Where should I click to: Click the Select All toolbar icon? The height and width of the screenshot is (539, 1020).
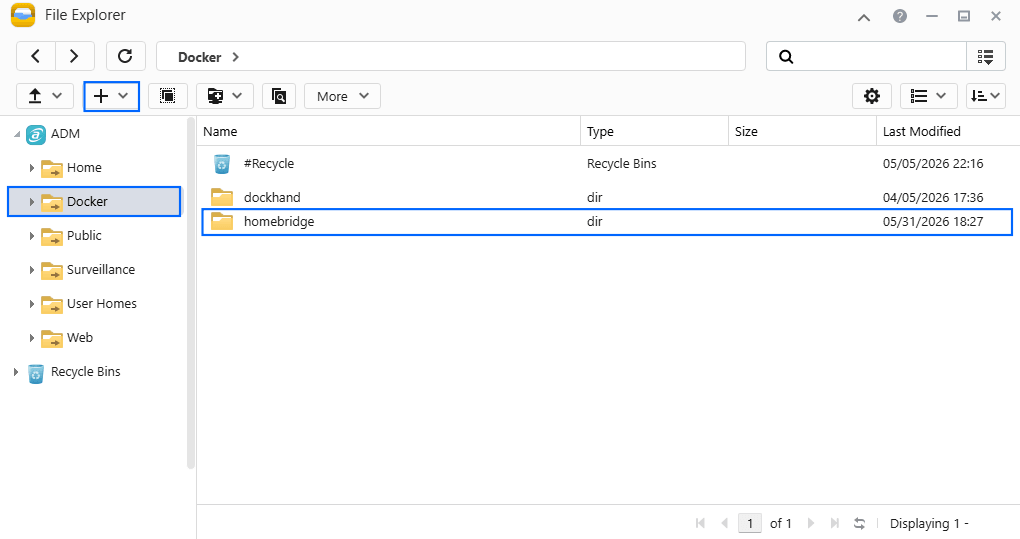(x=168, y=96)
